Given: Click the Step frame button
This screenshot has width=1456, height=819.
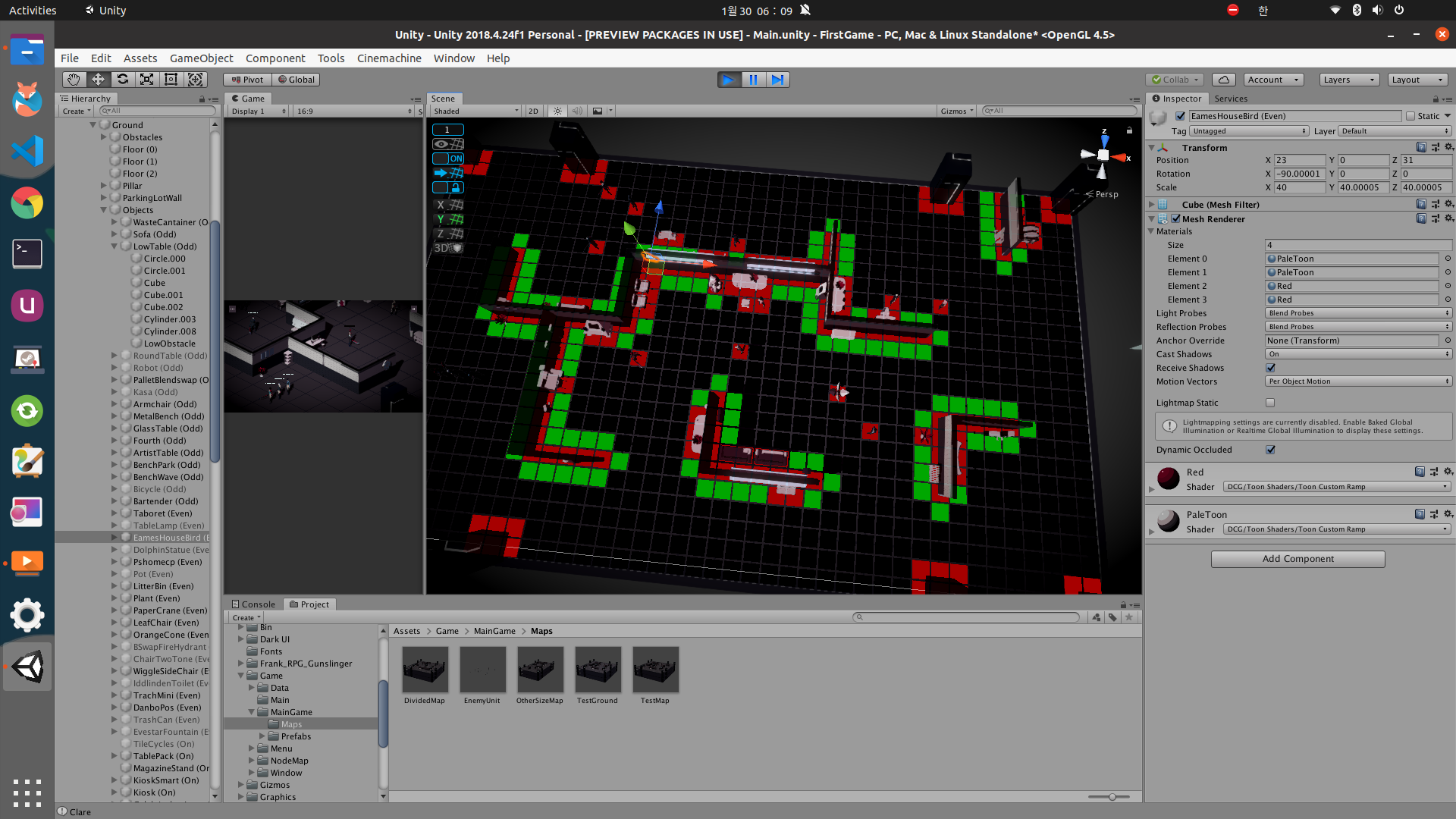Looking at the screenshot, I should [777, 80].
